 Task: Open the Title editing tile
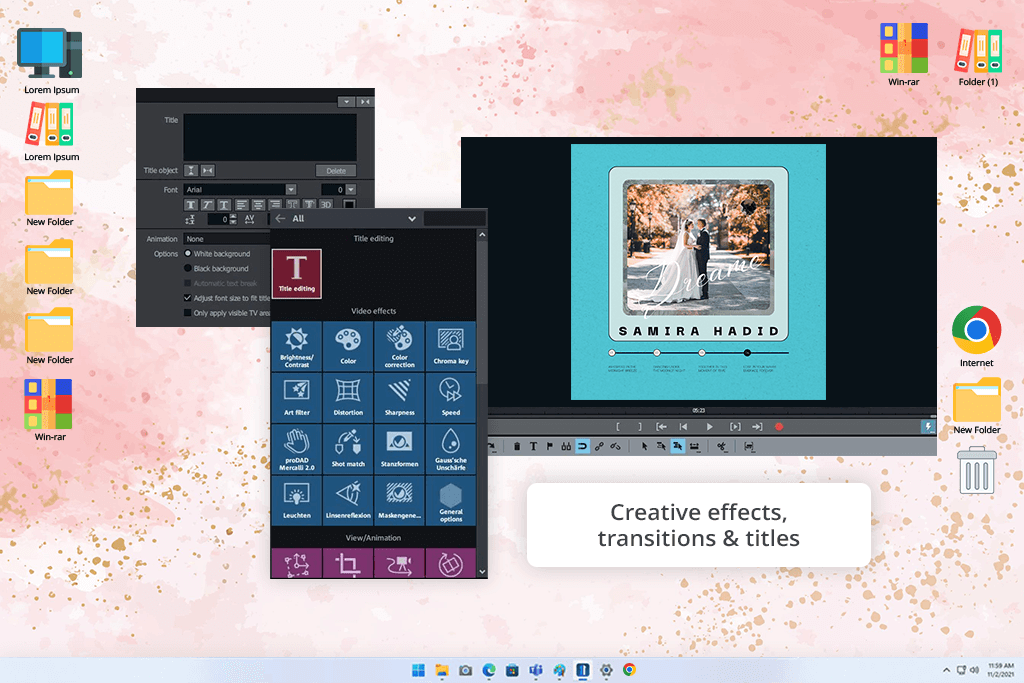coord(296,274)
